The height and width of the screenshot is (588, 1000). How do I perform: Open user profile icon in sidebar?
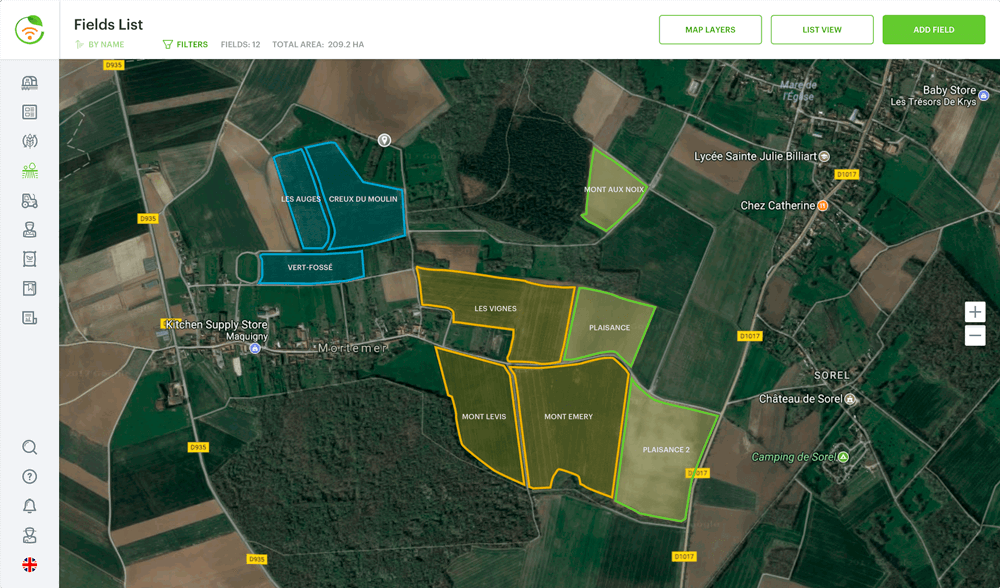point(30,535)
